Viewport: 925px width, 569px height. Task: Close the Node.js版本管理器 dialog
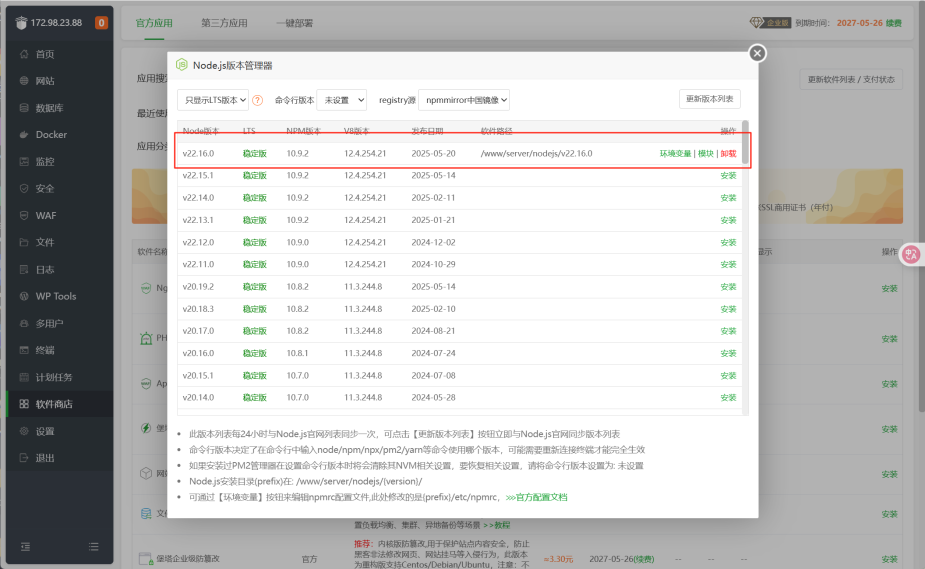click(x=757, y=53)
